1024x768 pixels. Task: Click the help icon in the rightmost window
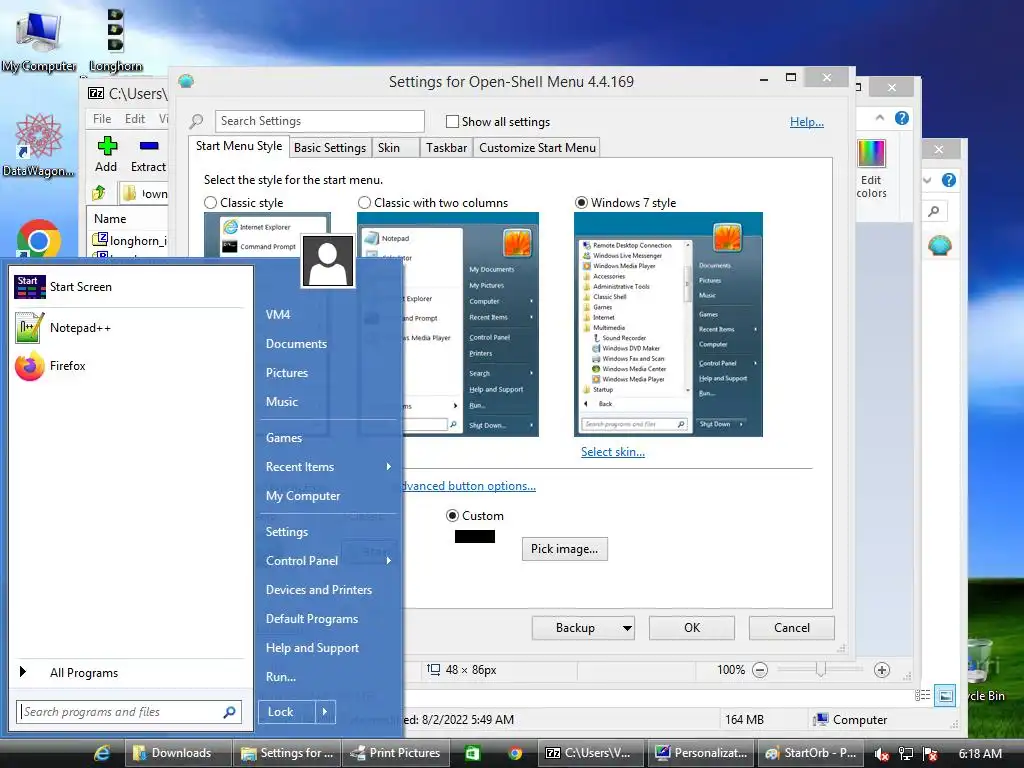point(949,180)
